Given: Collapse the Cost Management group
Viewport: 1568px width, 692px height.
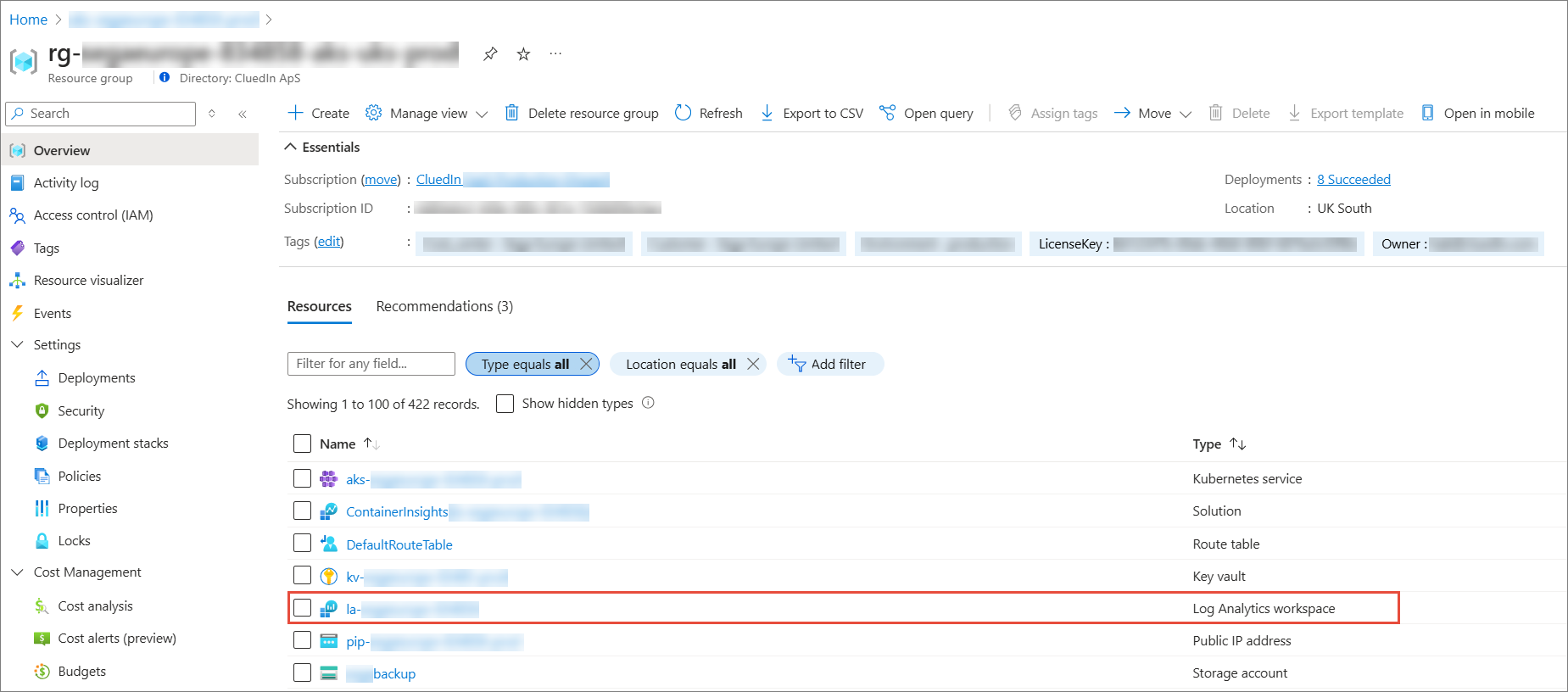Looking at the screenshot, I should (x=17, y=572).
